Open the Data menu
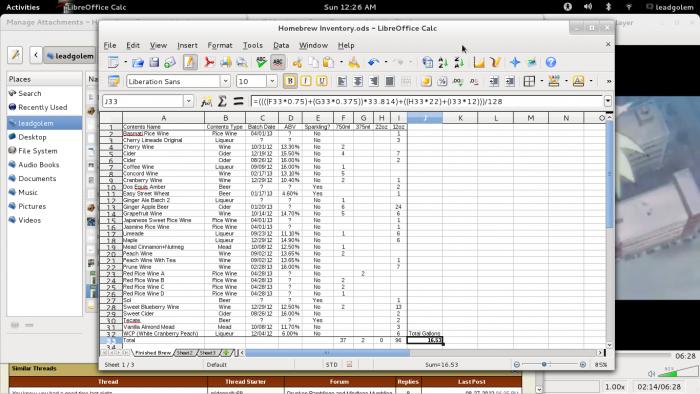The image size is (700, 394). (x=281, y=45)
